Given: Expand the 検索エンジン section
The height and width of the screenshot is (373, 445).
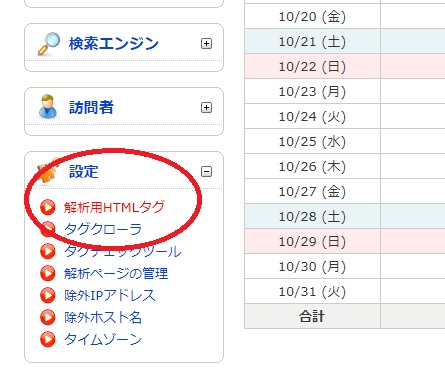Looking at the screenshot, I should pyautogui.click(x=206, y=43).
